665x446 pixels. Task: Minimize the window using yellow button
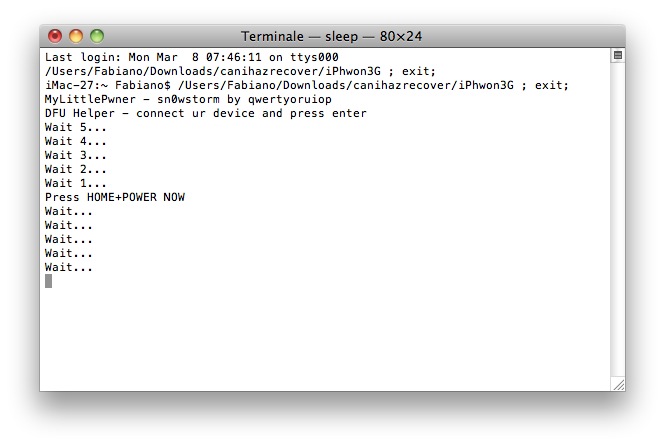click(76, 36)
